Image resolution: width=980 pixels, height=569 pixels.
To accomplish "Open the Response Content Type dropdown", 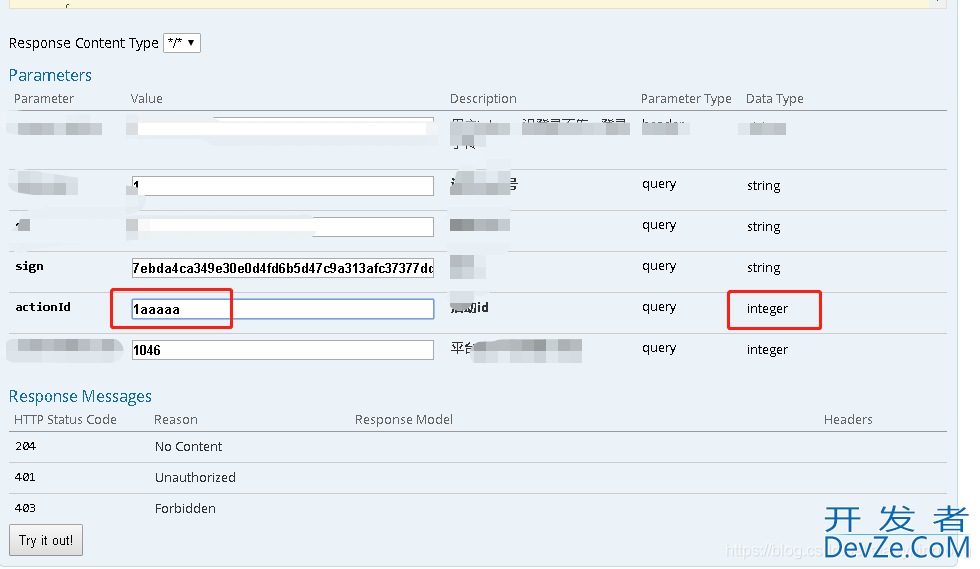I will tap(182, 43).
